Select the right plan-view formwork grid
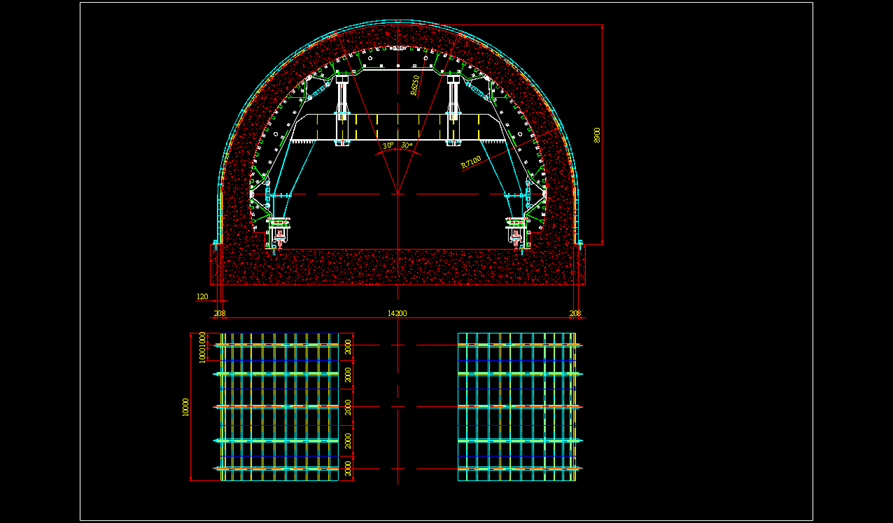 click(517, 406)
